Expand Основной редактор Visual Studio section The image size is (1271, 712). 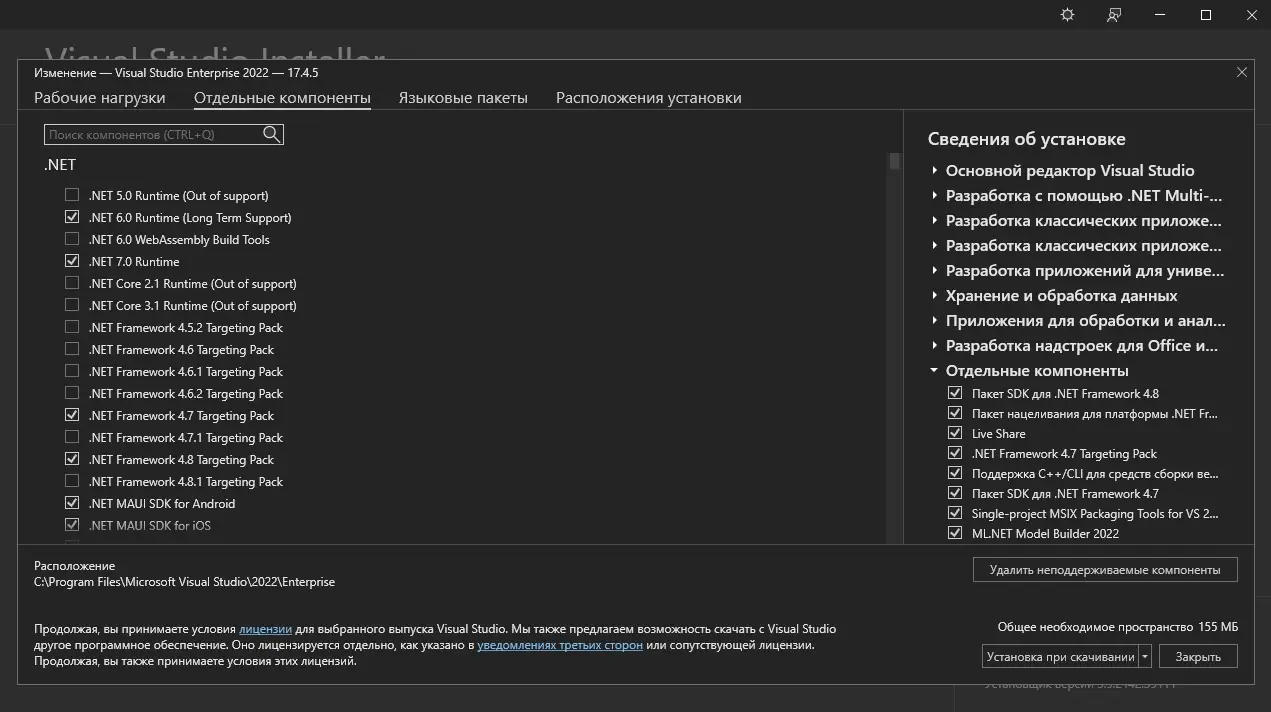tap(935, 171)
